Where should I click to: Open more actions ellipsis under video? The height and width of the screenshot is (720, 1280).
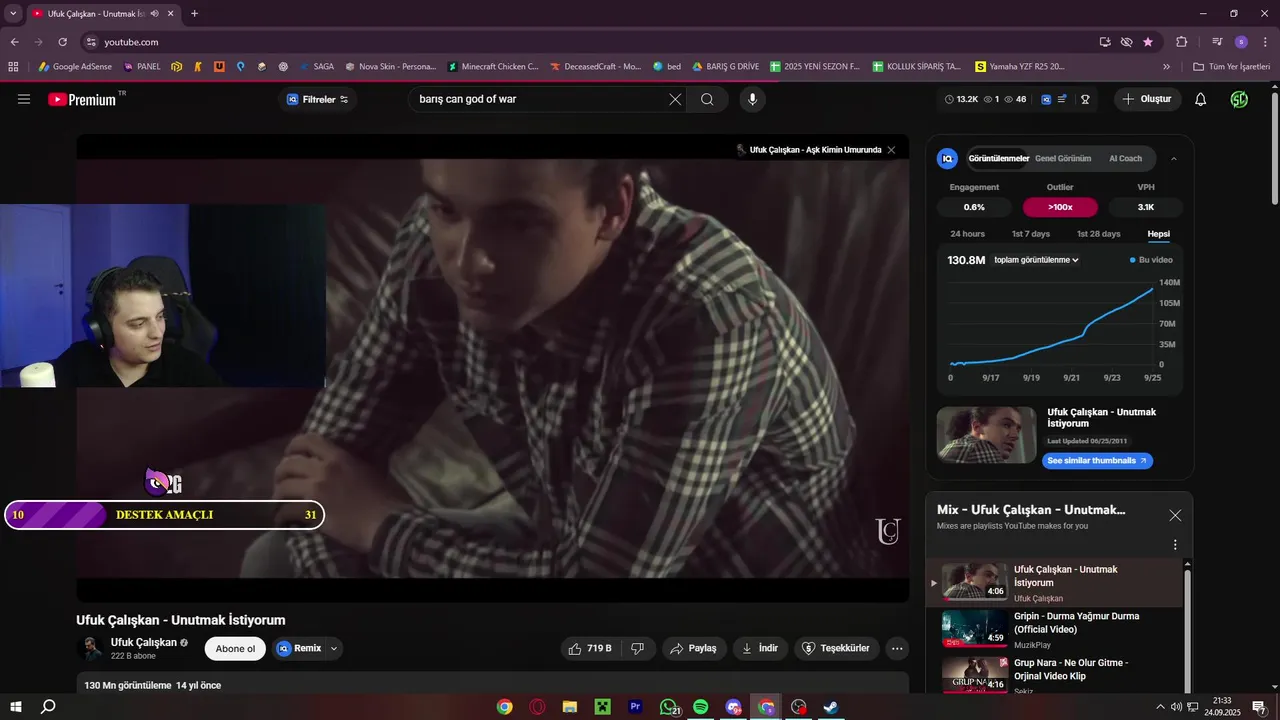point(897,648)
